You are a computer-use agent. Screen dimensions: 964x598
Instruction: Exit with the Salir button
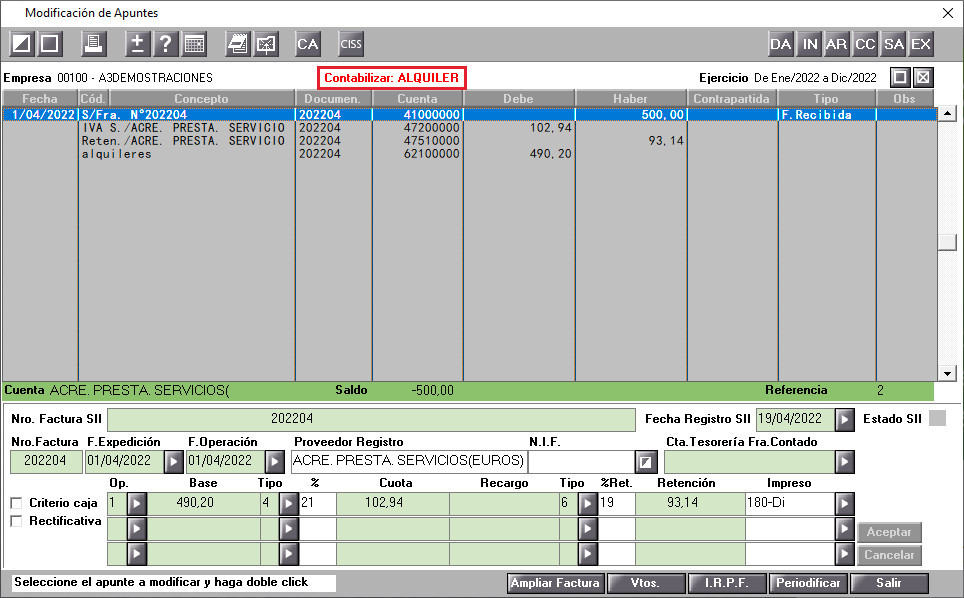(x=889, y=583)
